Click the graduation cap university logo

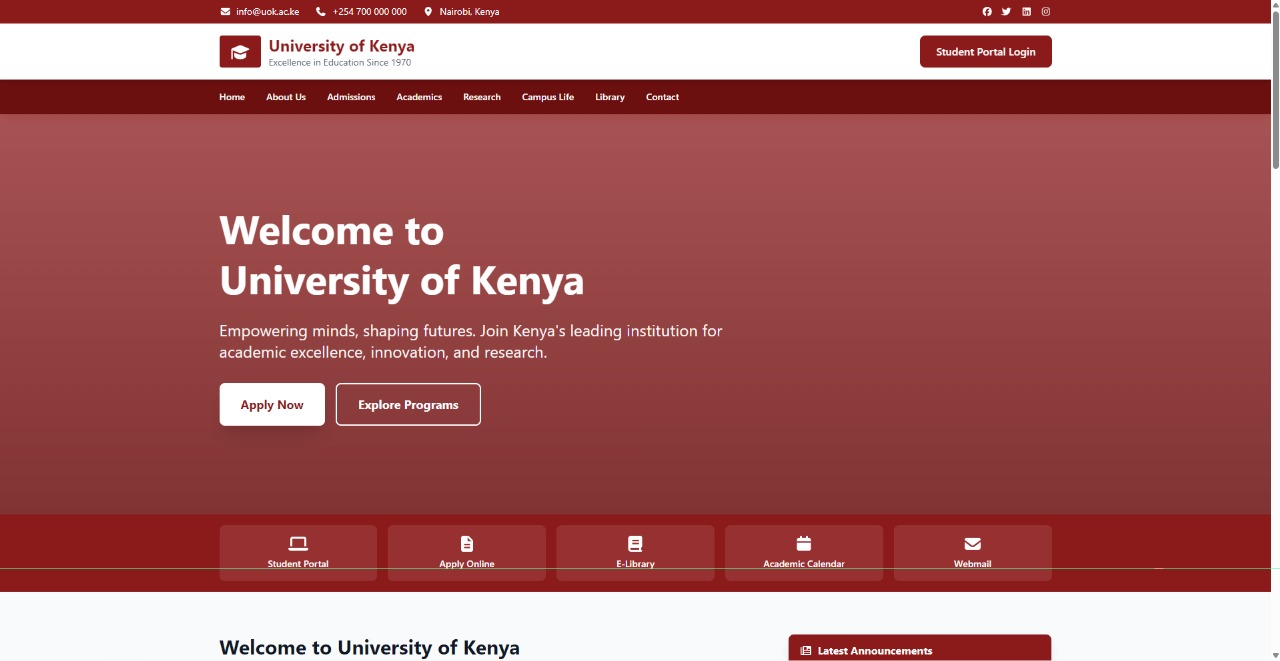tap(240, 50)
